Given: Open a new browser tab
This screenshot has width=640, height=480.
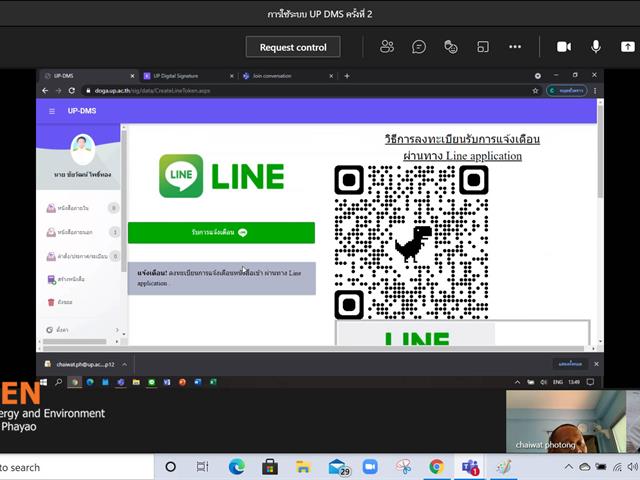Looking at the screenshot, I should click(x=347, y=76).
